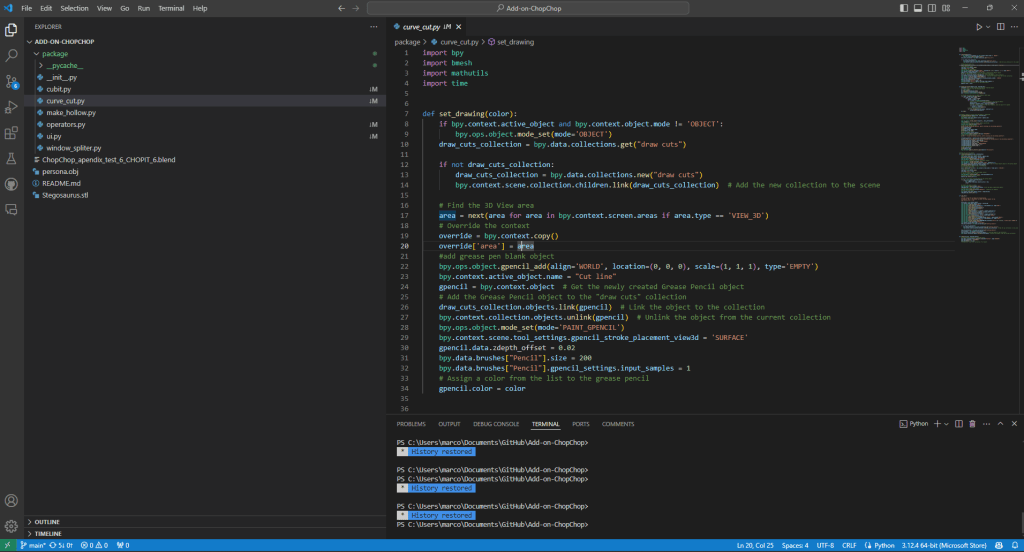
Task: Open the Extensions view
Action: 12,133
